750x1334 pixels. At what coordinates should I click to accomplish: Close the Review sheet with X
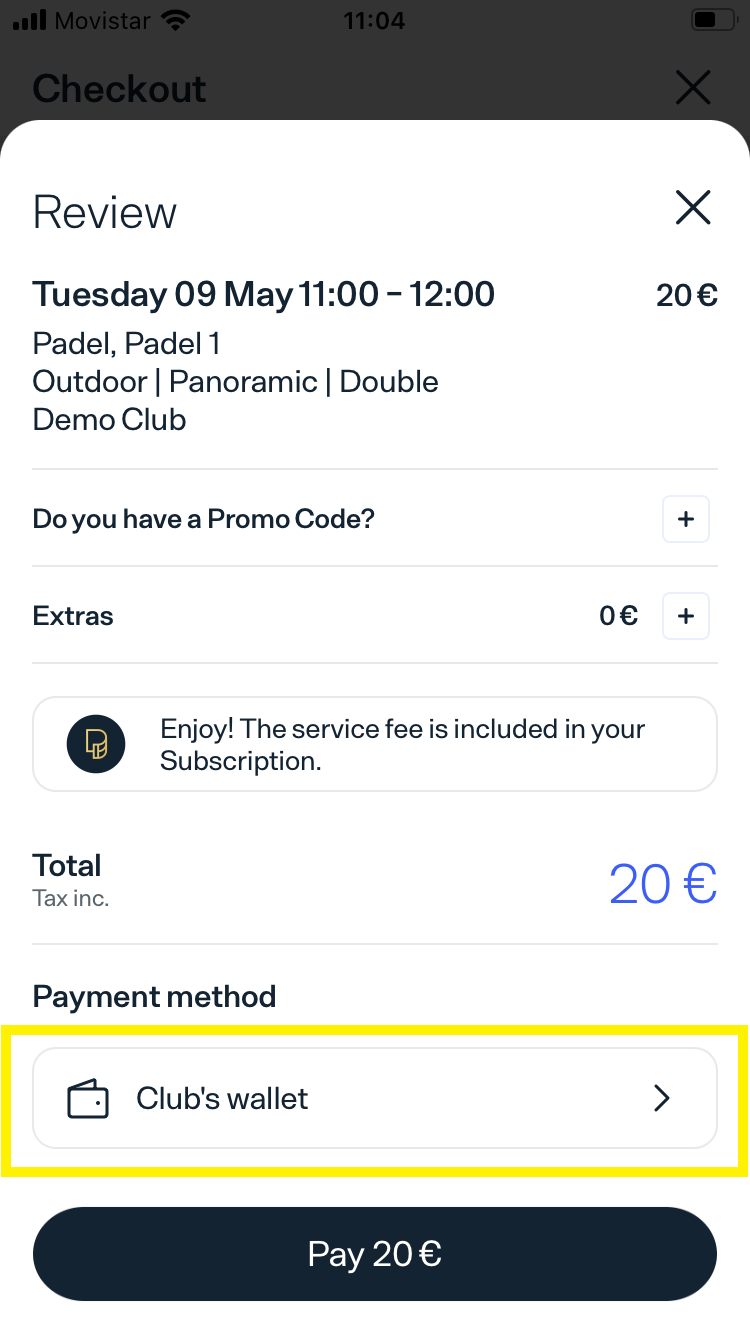click(x=692, y=208)
